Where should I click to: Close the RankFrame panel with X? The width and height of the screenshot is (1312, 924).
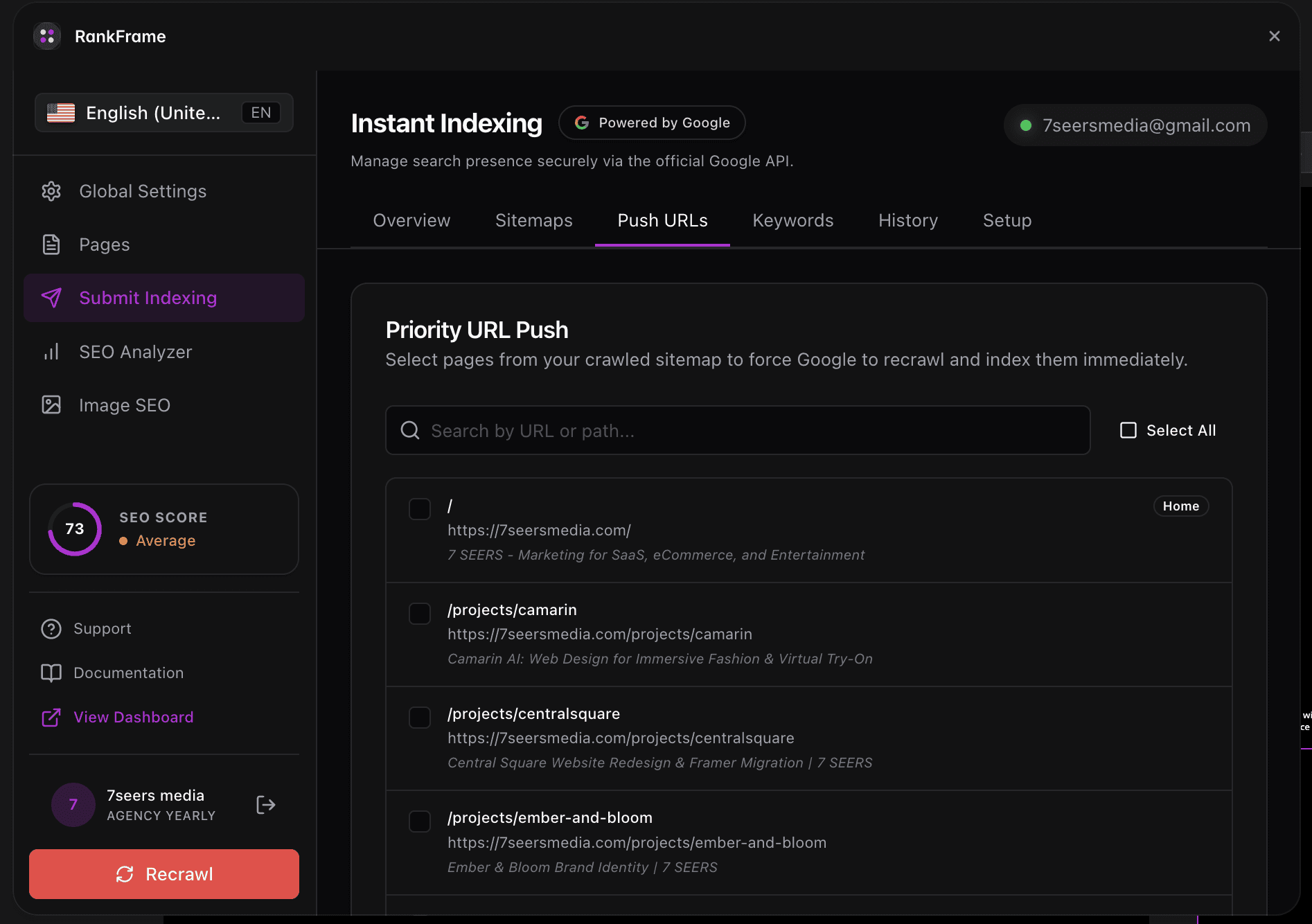(1274, 36)
